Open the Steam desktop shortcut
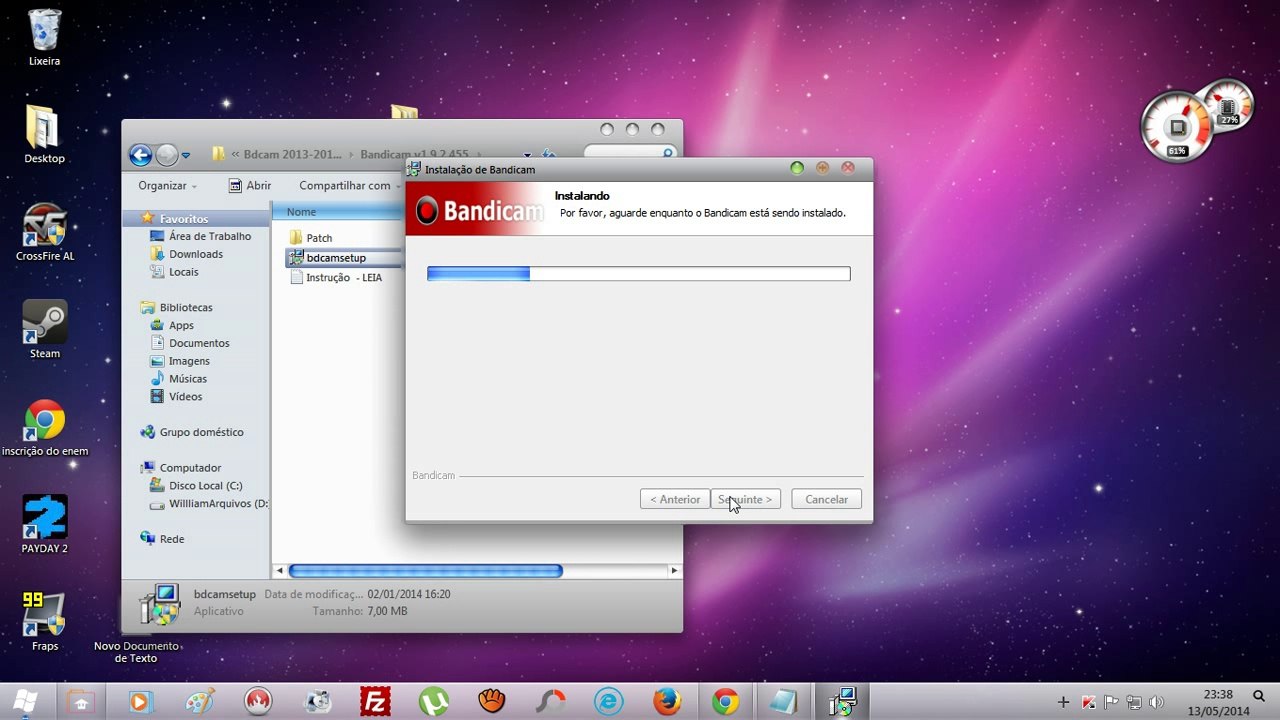The height and width of the screenshot is (720, 1280). [x=45, y=329]
